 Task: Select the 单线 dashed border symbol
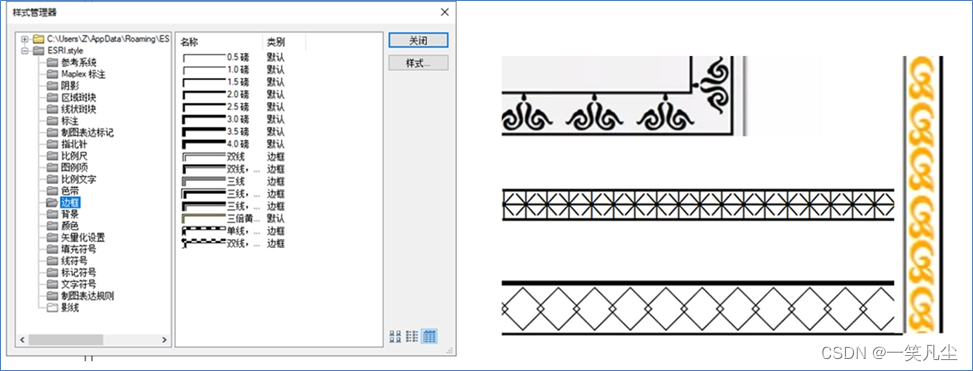[x=220, y=231]
